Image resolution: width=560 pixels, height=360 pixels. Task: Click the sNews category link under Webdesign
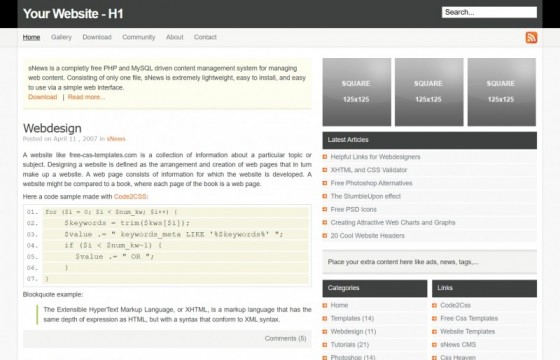tap(116, 139)
